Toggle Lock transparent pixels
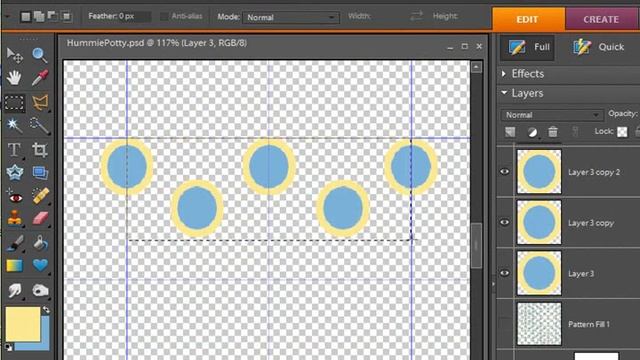Image resolution: width=640 pixels, height=360 pixels. tap(622, 132)
